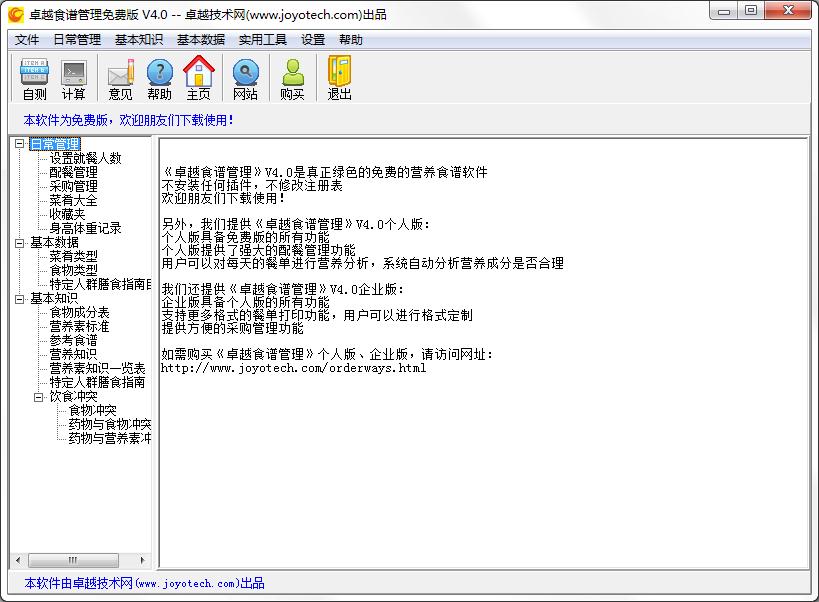Select 日常管理 in the tree
The image size is (819, 602).
click(55, 144)
